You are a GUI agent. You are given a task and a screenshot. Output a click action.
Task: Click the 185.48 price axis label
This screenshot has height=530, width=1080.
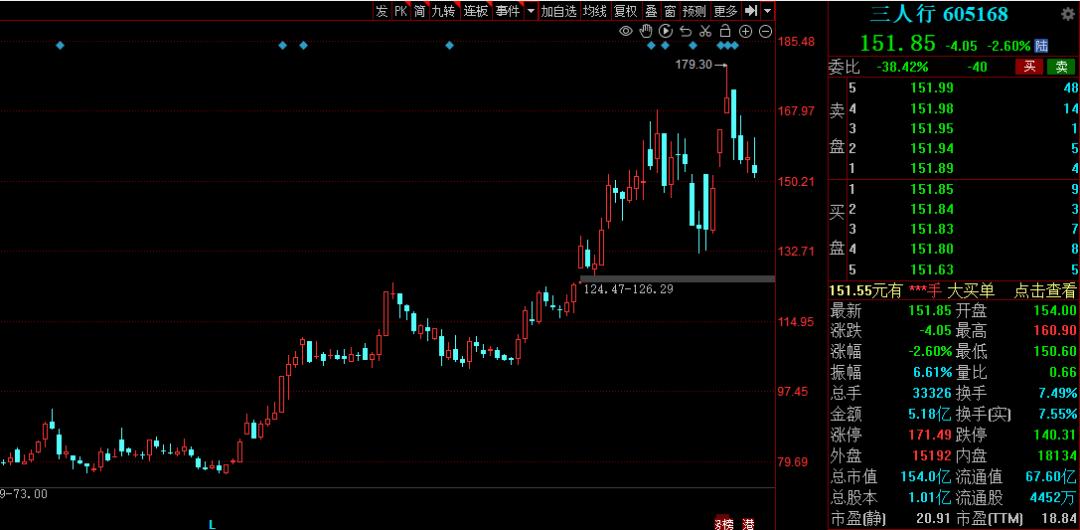click(796, 41)
